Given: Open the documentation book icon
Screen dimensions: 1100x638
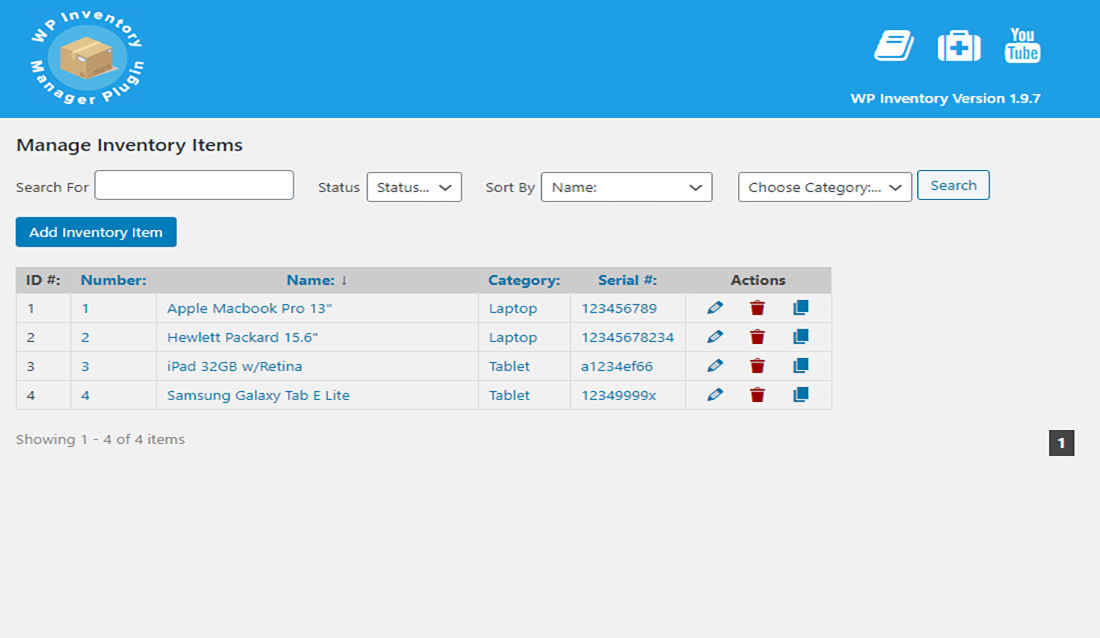Looking at the screenshot, I should click(894, 46).
